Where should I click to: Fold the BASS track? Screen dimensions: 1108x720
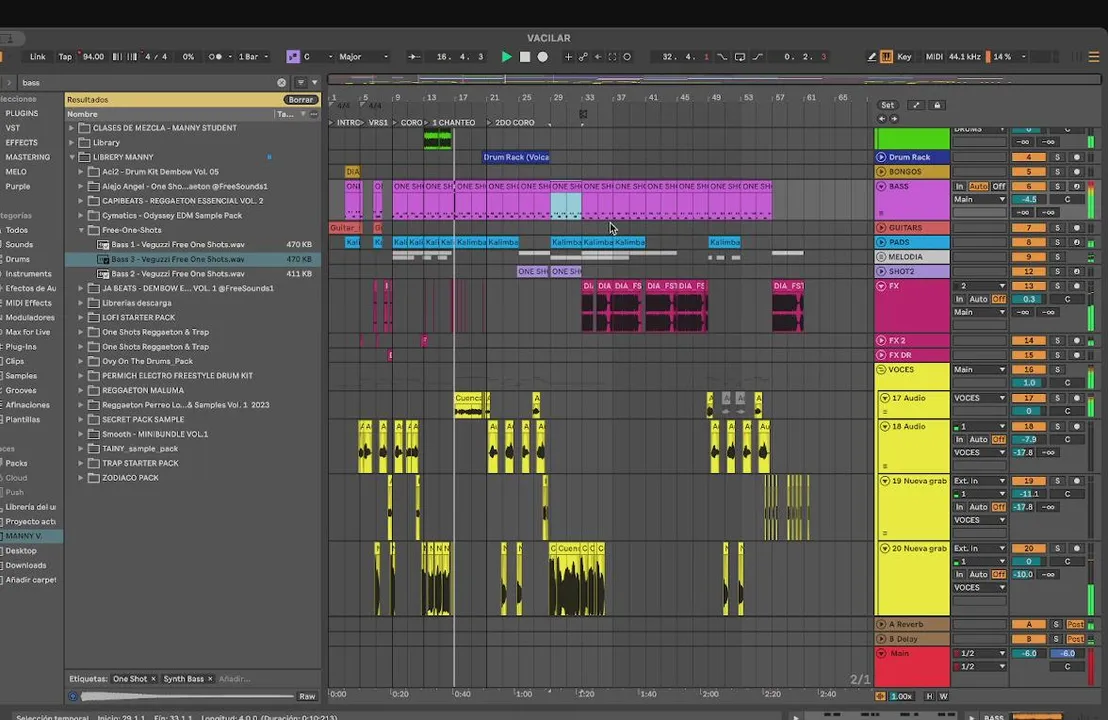click(x=881, y=186)
